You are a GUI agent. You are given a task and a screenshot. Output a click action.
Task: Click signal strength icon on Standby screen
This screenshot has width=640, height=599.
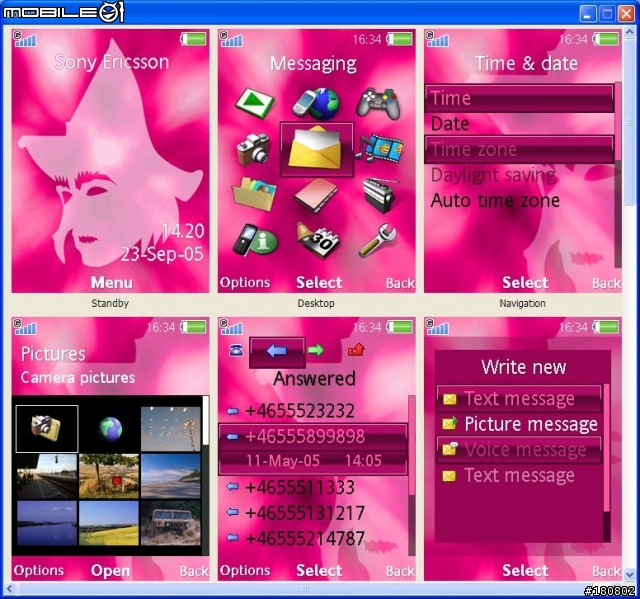[25, 39]
